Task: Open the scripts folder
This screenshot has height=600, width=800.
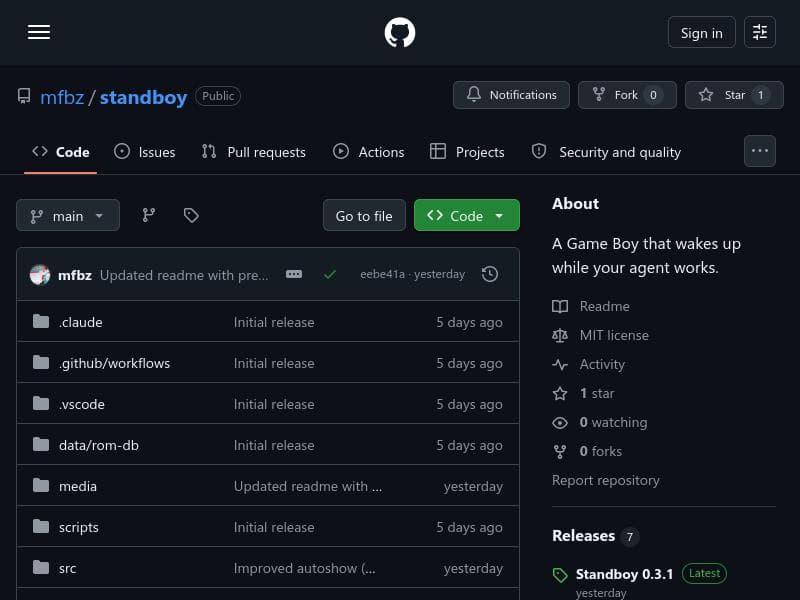Action: 79,528
